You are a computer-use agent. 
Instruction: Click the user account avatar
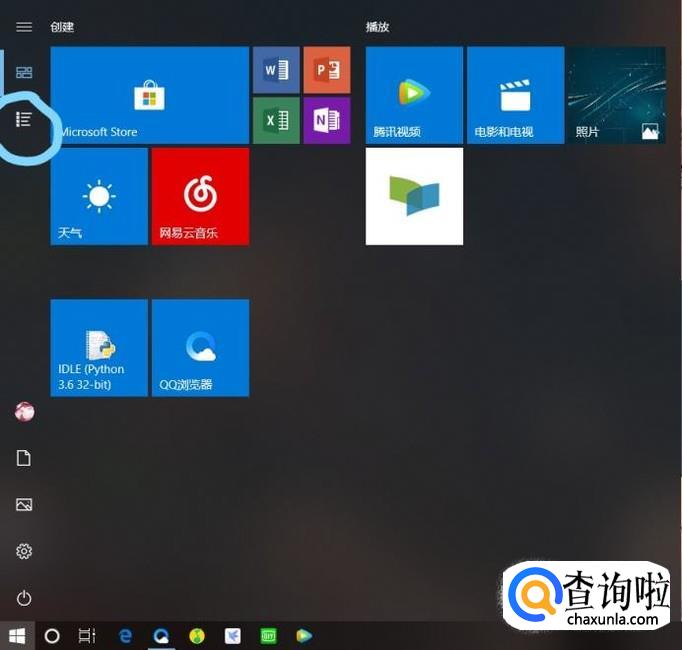pyautogui.click(x=24, y=412)
